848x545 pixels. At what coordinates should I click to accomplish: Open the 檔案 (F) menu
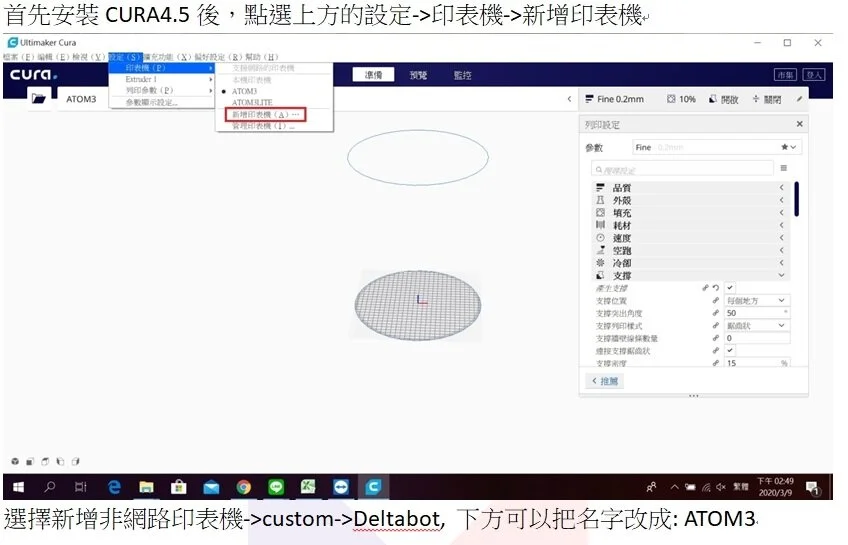[19, 57]
